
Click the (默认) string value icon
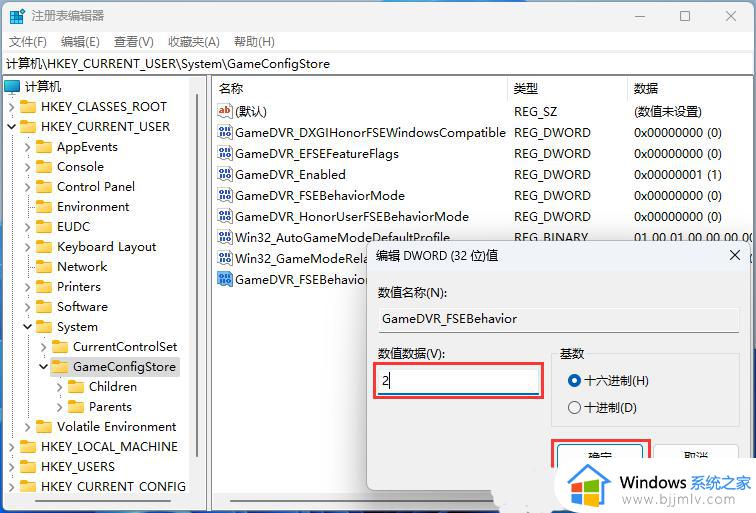coord(225,111)
